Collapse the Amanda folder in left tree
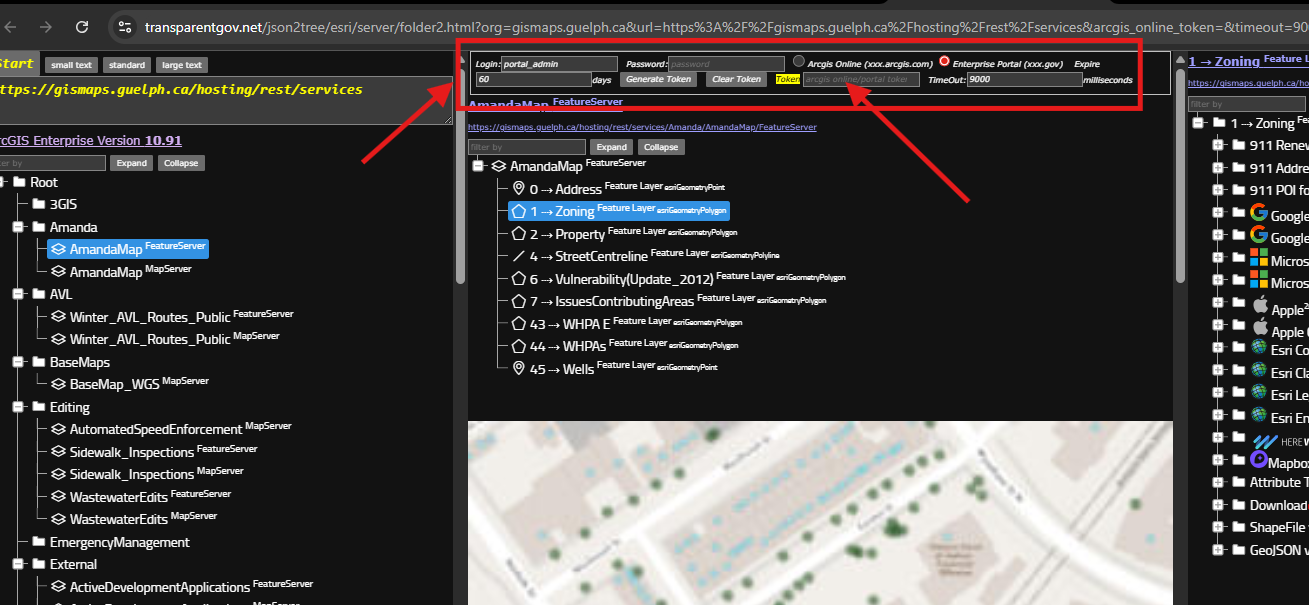Screen dimensions: 1309x605 [19, 227]
